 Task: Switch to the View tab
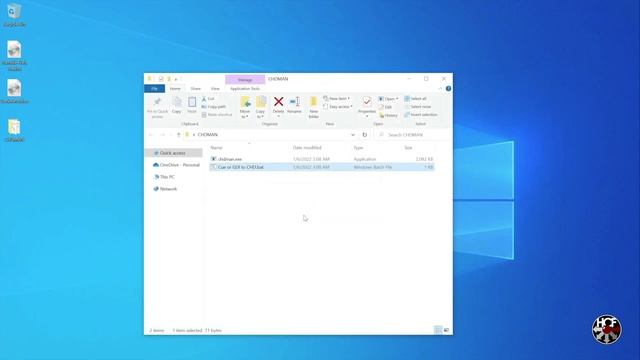click(x=215, y=89)
